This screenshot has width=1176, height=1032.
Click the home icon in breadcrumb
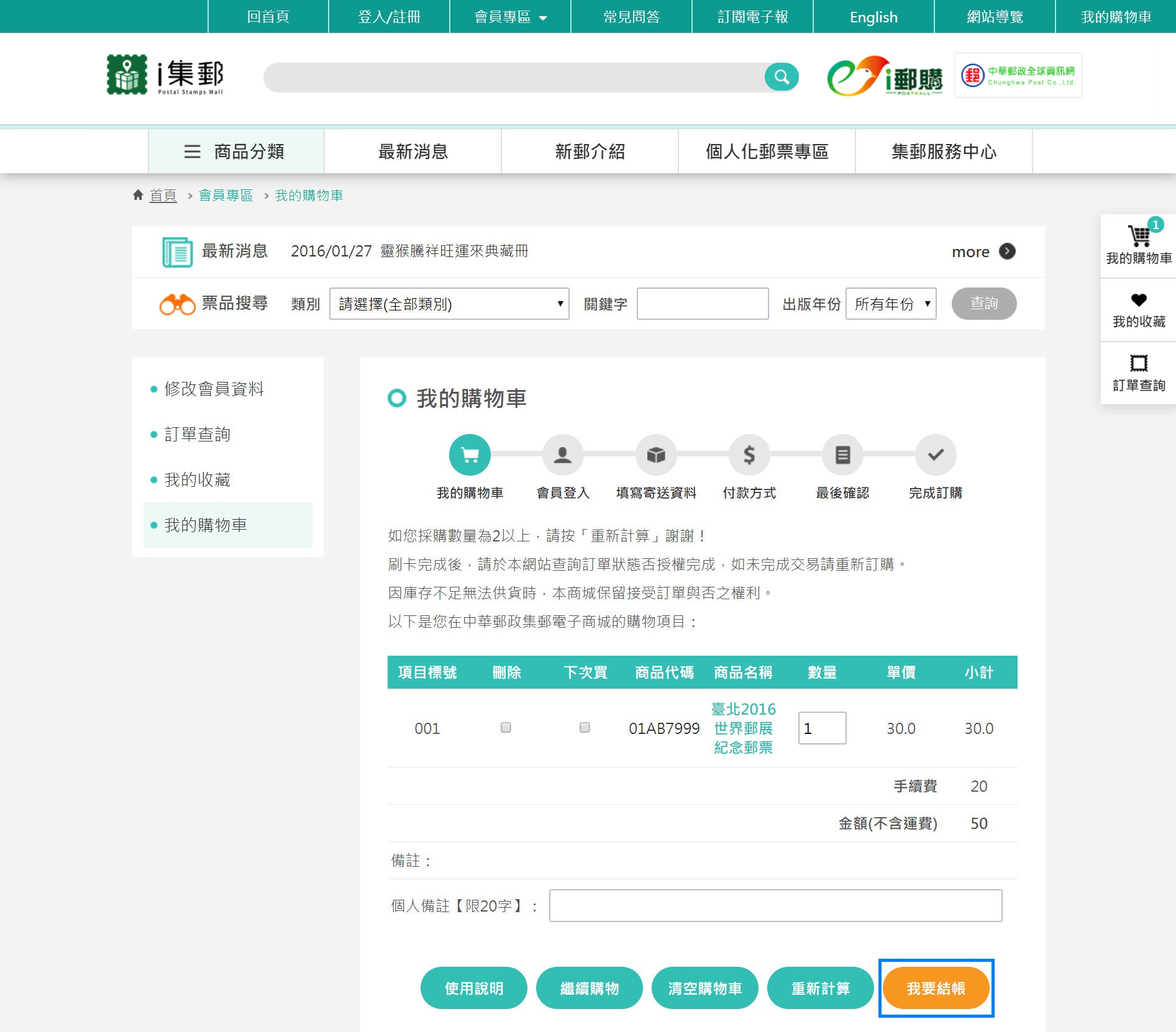139,194
